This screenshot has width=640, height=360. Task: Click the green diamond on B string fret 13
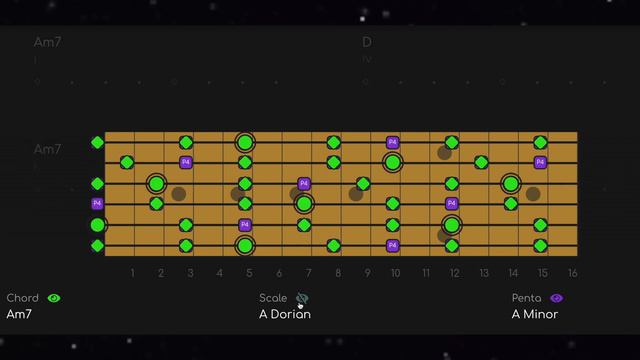click(x=482, y=162)
